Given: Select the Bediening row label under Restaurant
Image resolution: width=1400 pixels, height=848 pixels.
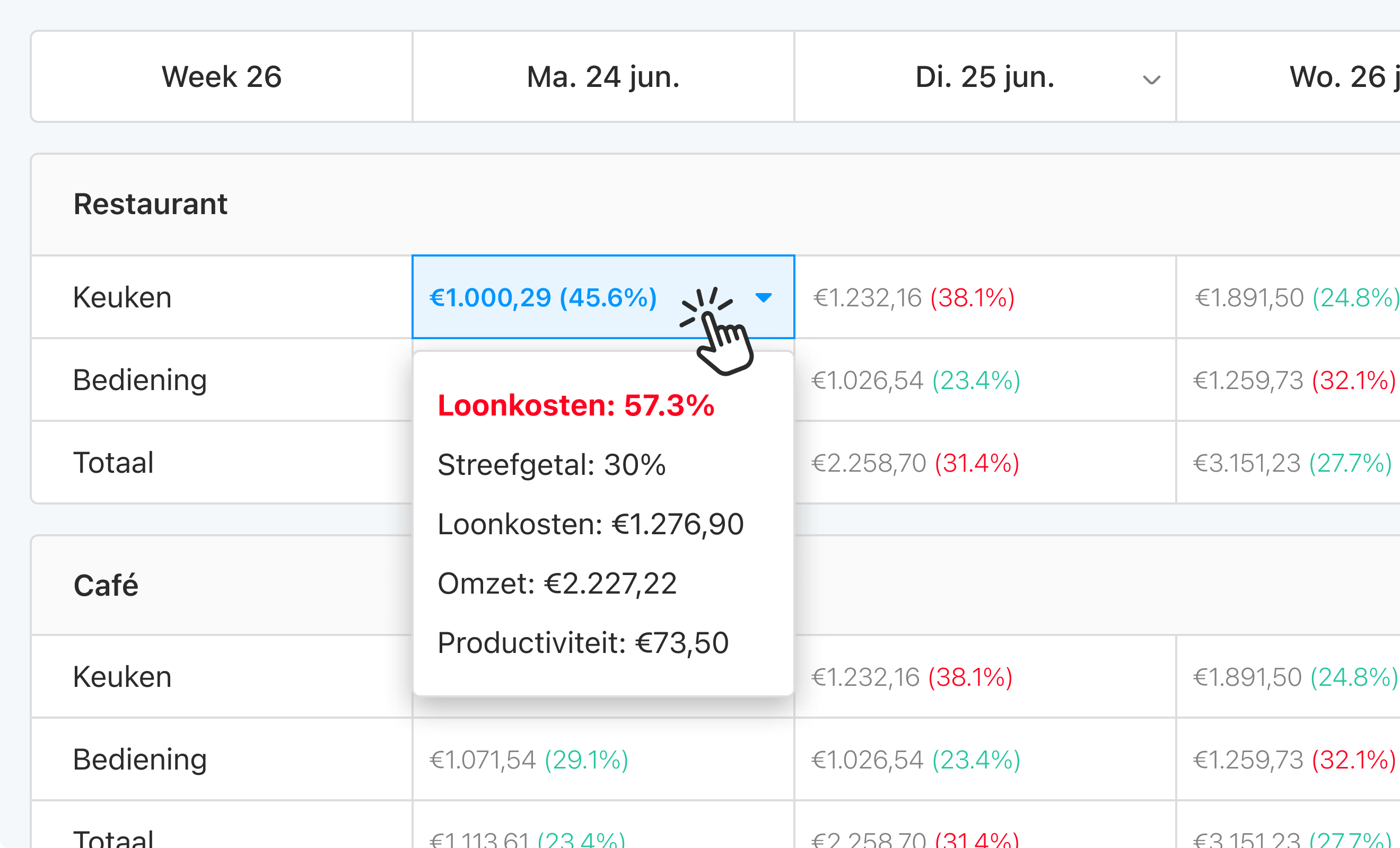Looking at the screenshot, I should pos(140,379).
